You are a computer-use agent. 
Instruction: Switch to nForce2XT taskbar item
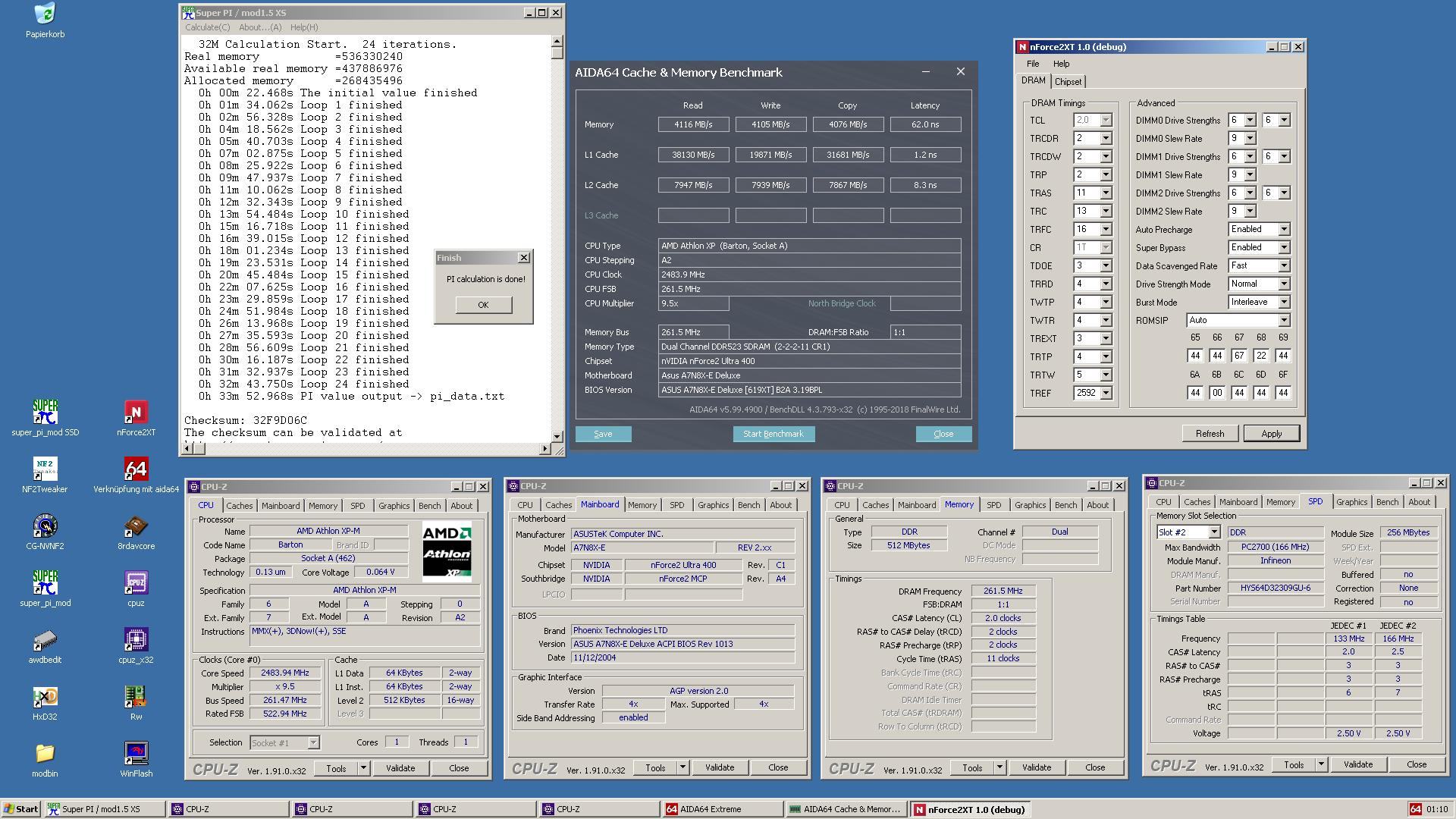coord(970,809)
